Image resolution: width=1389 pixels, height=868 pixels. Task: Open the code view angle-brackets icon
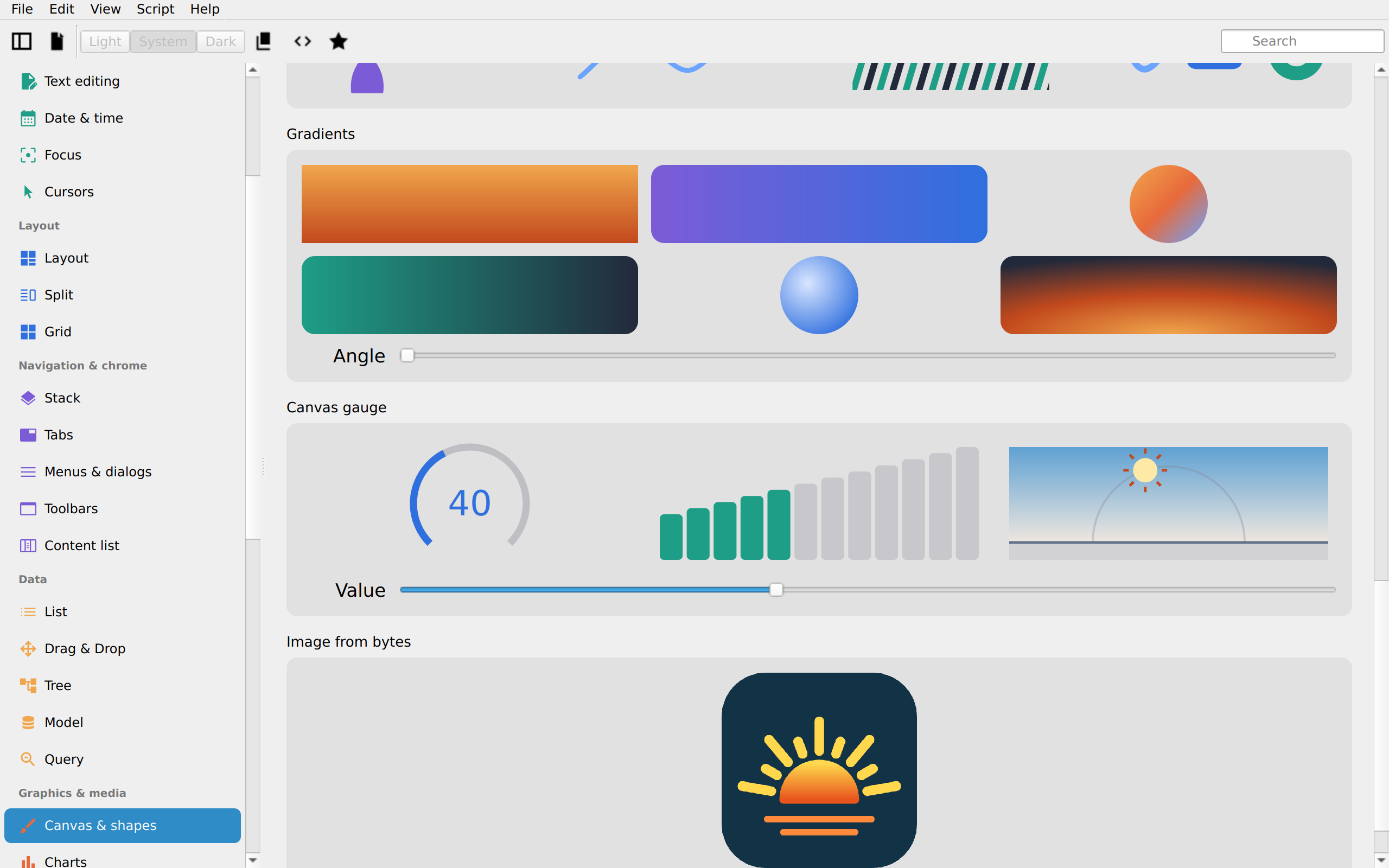(x=302, y=41)
